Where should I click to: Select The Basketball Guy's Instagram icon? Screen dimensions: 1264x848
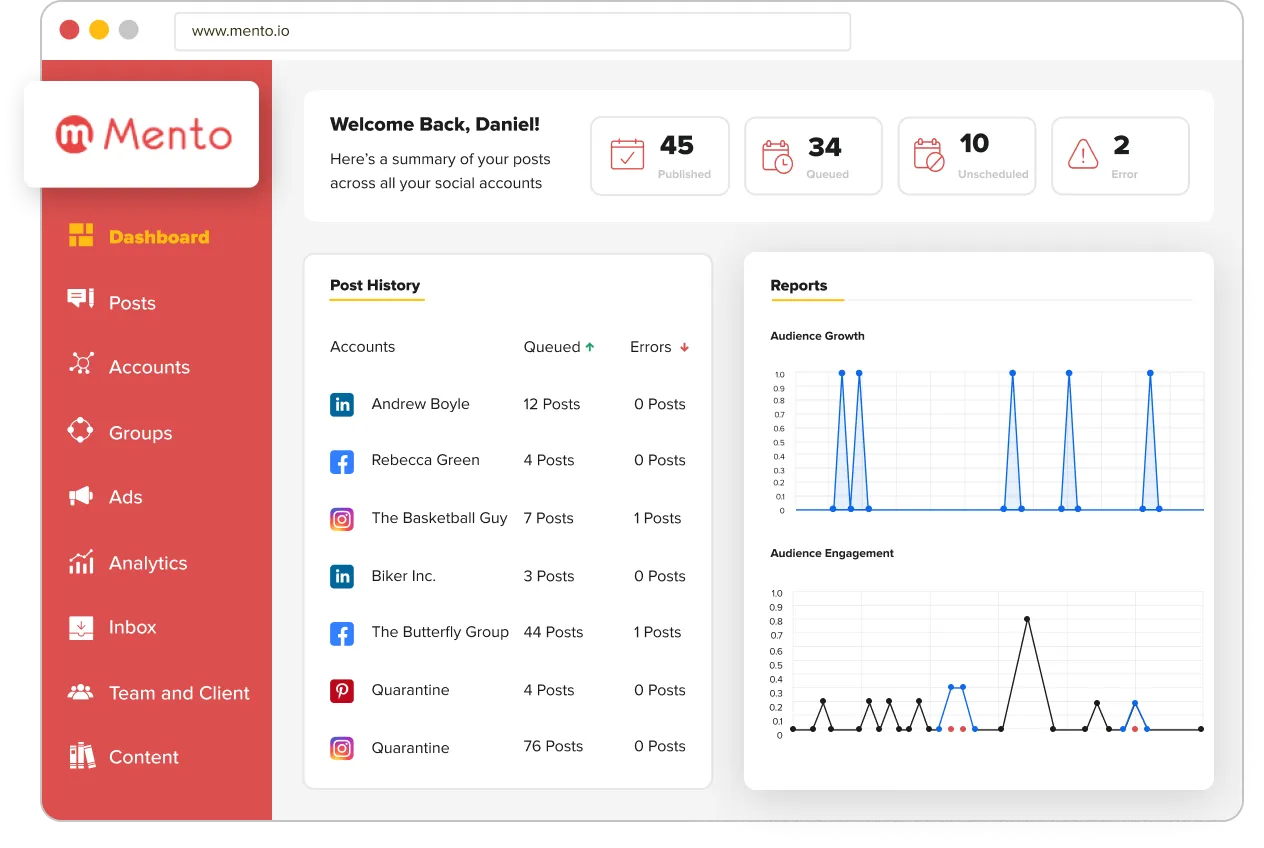click(342, 519)
